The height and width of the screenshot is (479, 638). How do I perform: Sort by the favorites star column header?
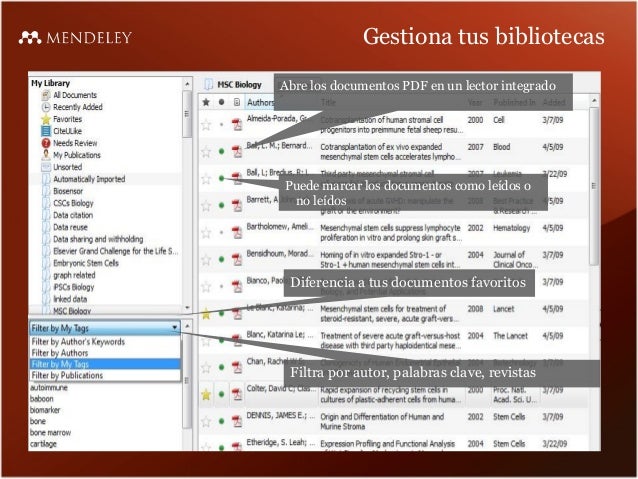[206, 102]
